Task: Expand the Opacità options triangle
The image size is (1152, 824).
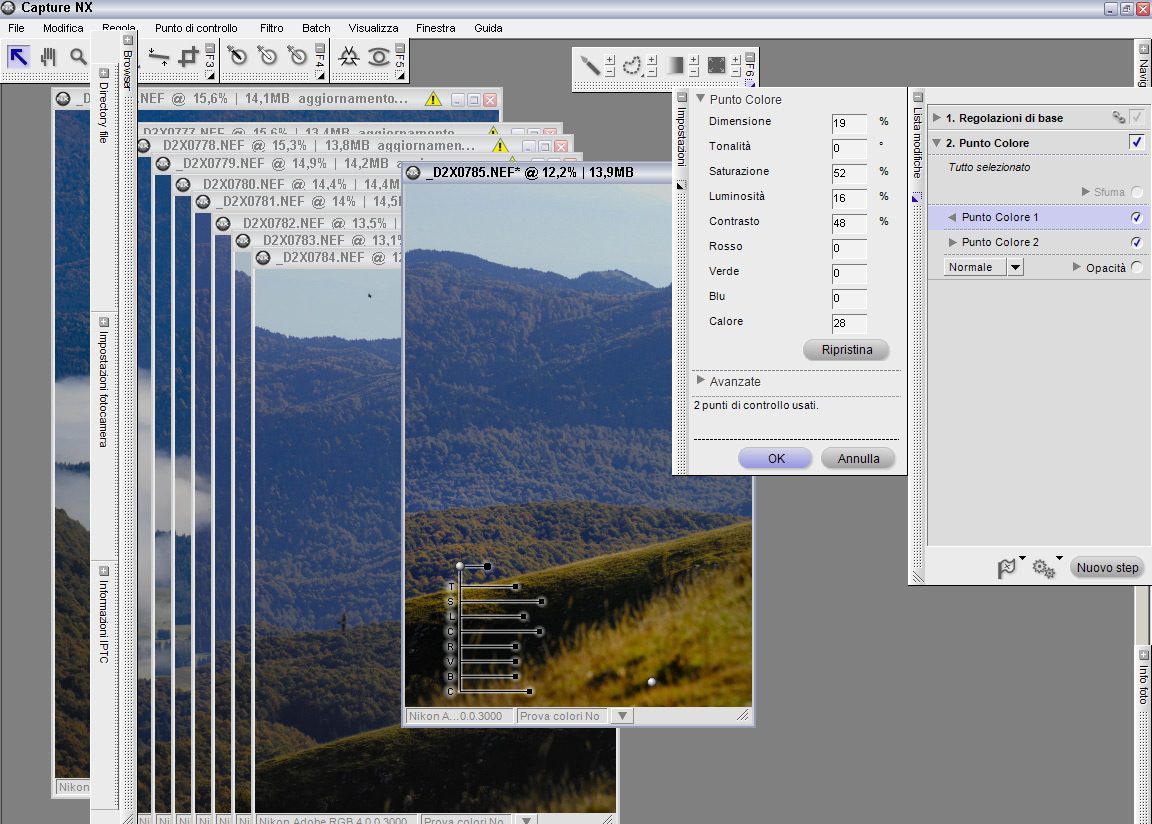Action: tap(1077, 267)
